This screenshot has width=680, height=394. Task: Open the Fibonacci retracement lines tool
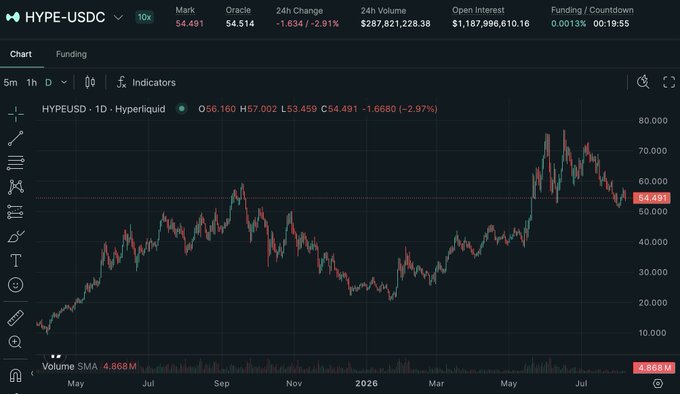pyautogui.click(x=16, y=163)
